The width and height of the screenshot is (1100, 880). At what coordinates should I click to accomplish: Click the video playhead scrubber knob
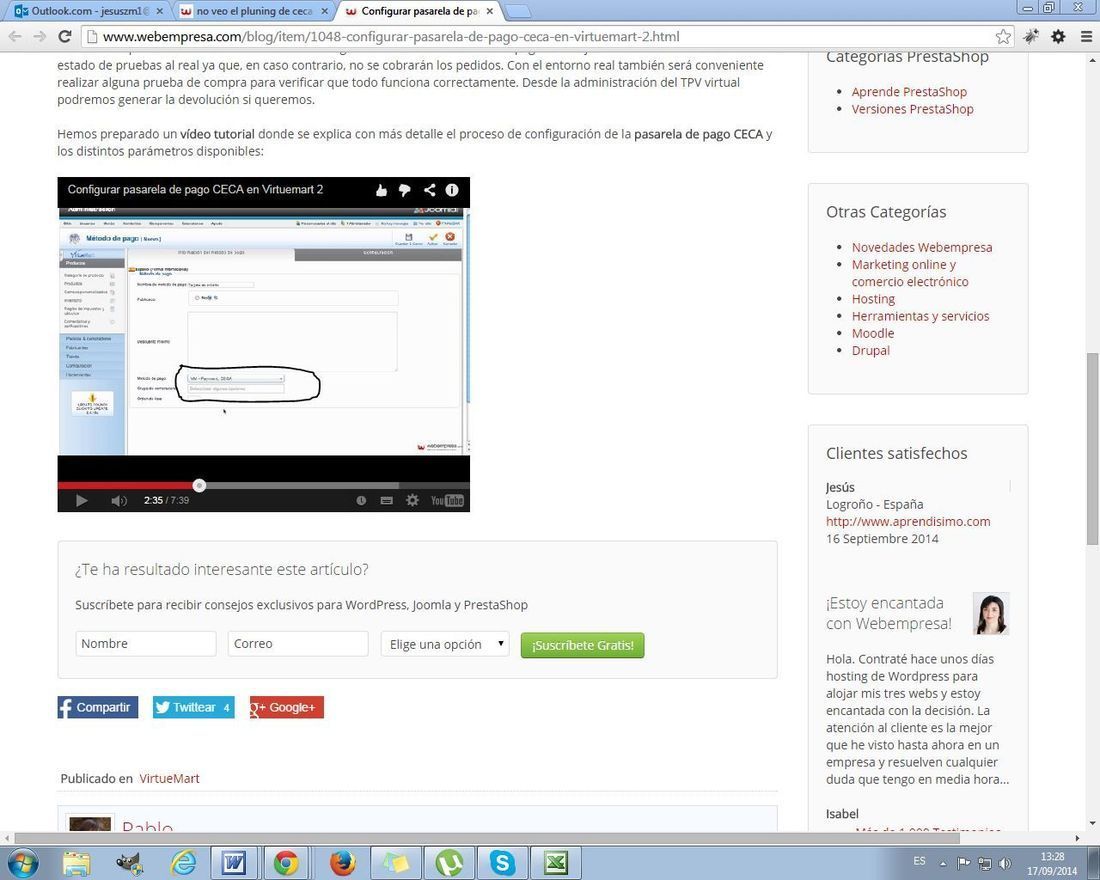(x=199, y=486)
